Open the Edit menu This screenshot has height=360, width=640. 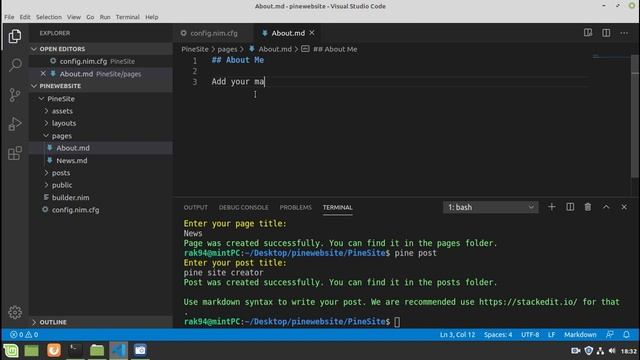pos(25,17)
